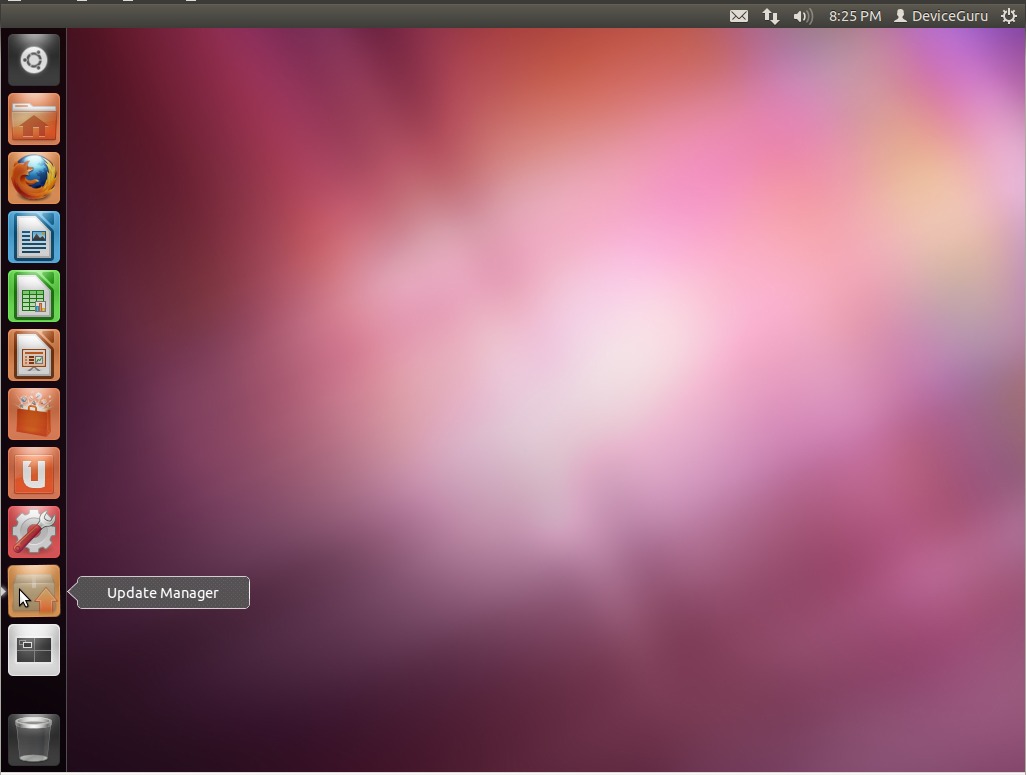1026x775 pixels.
Task: Open LibreOffice Writer from launcher
Action: tap(34, 237)
